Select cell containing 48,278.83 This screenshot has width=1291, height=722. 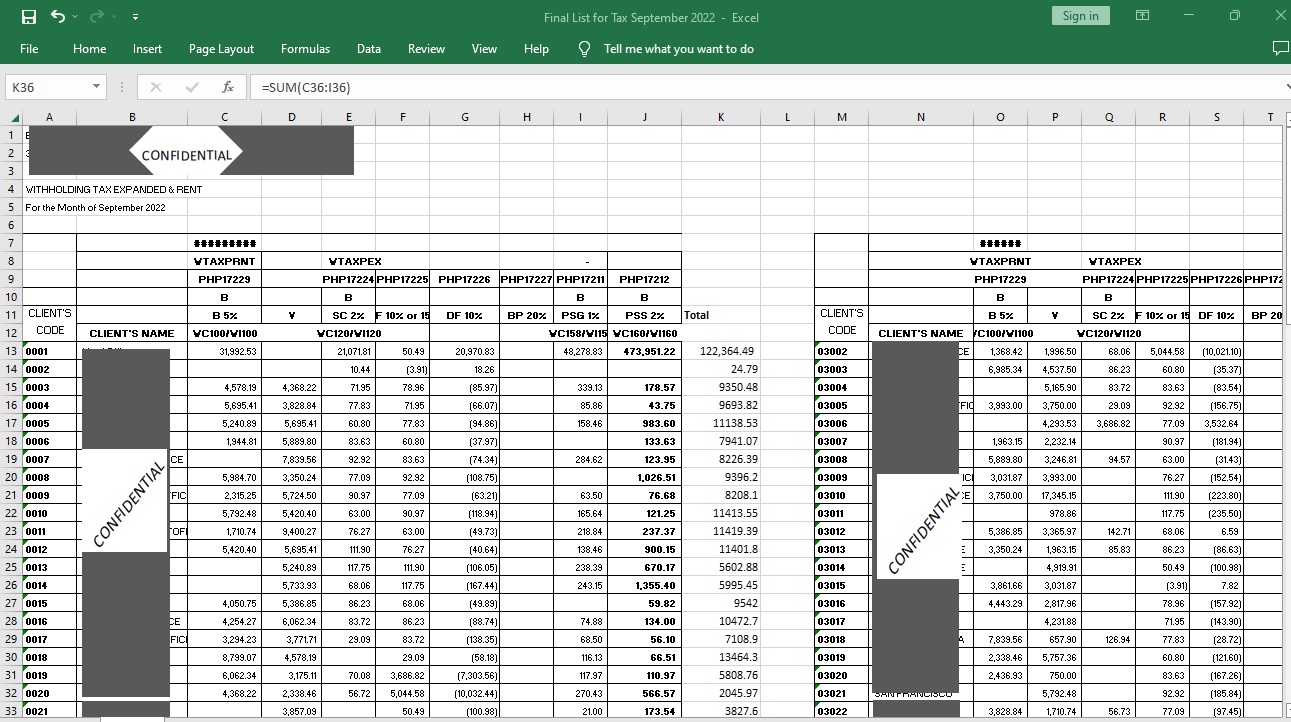pyautogui.click(x=581, y=352)
